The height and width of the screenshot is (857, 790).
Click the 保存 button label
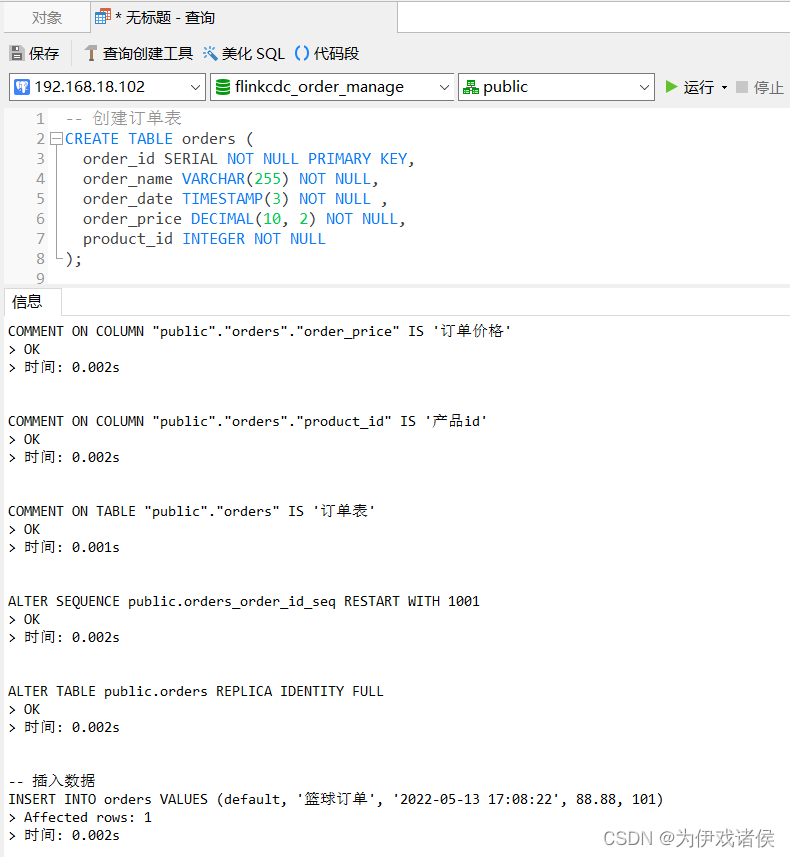(44, 54)
